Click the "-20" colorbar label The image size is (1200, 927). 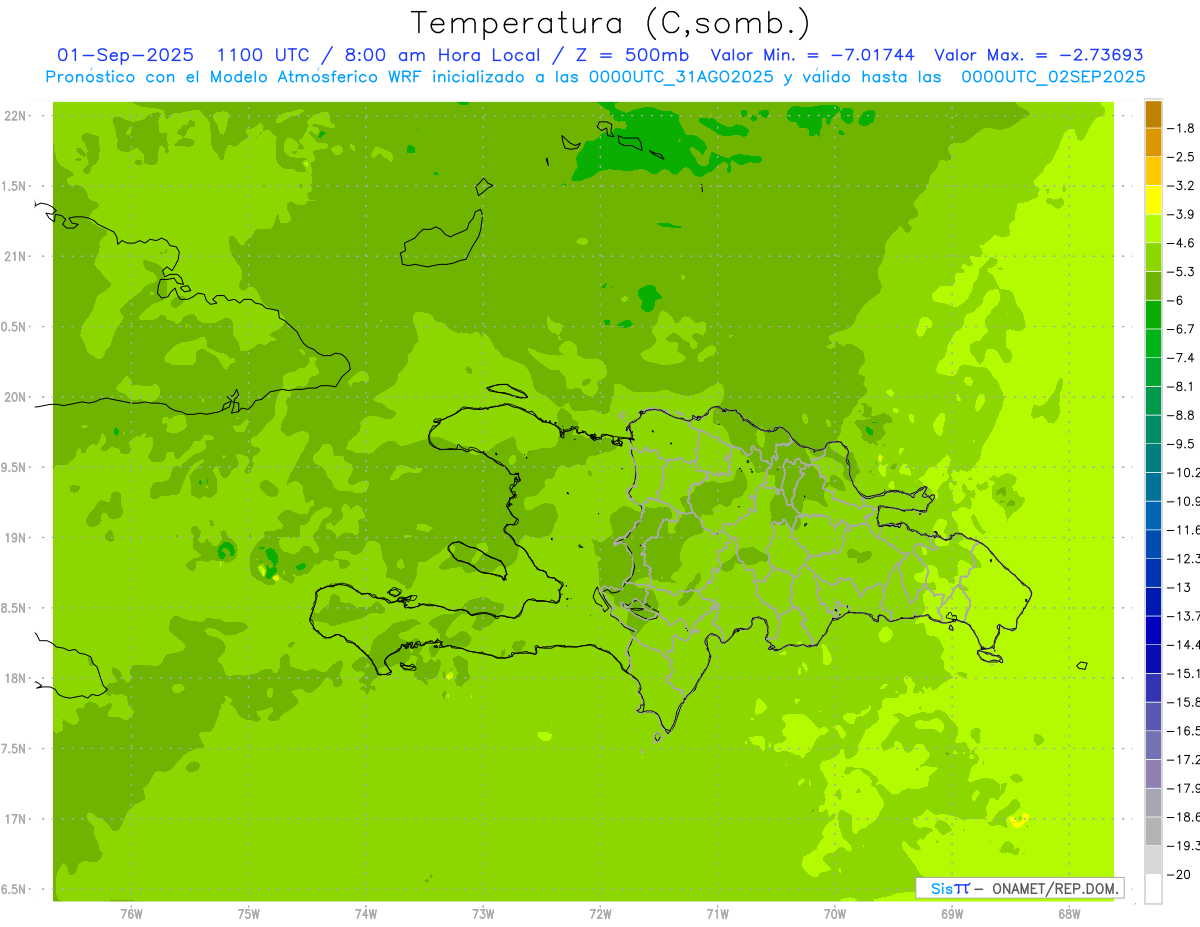(1180, 874)
